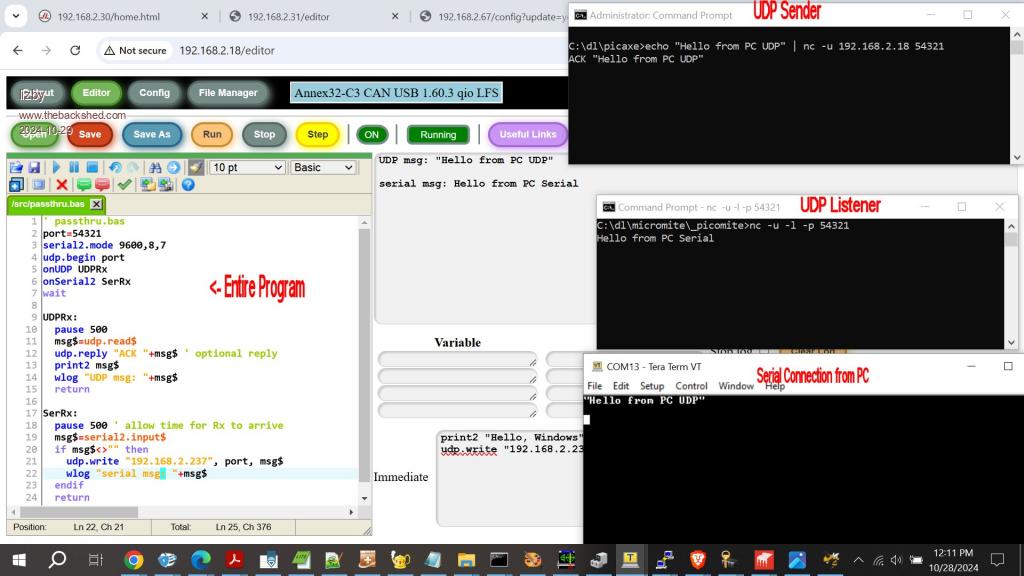The width and height of the screenshot is (1024, 576).
Task: Open the 10 pt font size dropdown
Action: 247,168
